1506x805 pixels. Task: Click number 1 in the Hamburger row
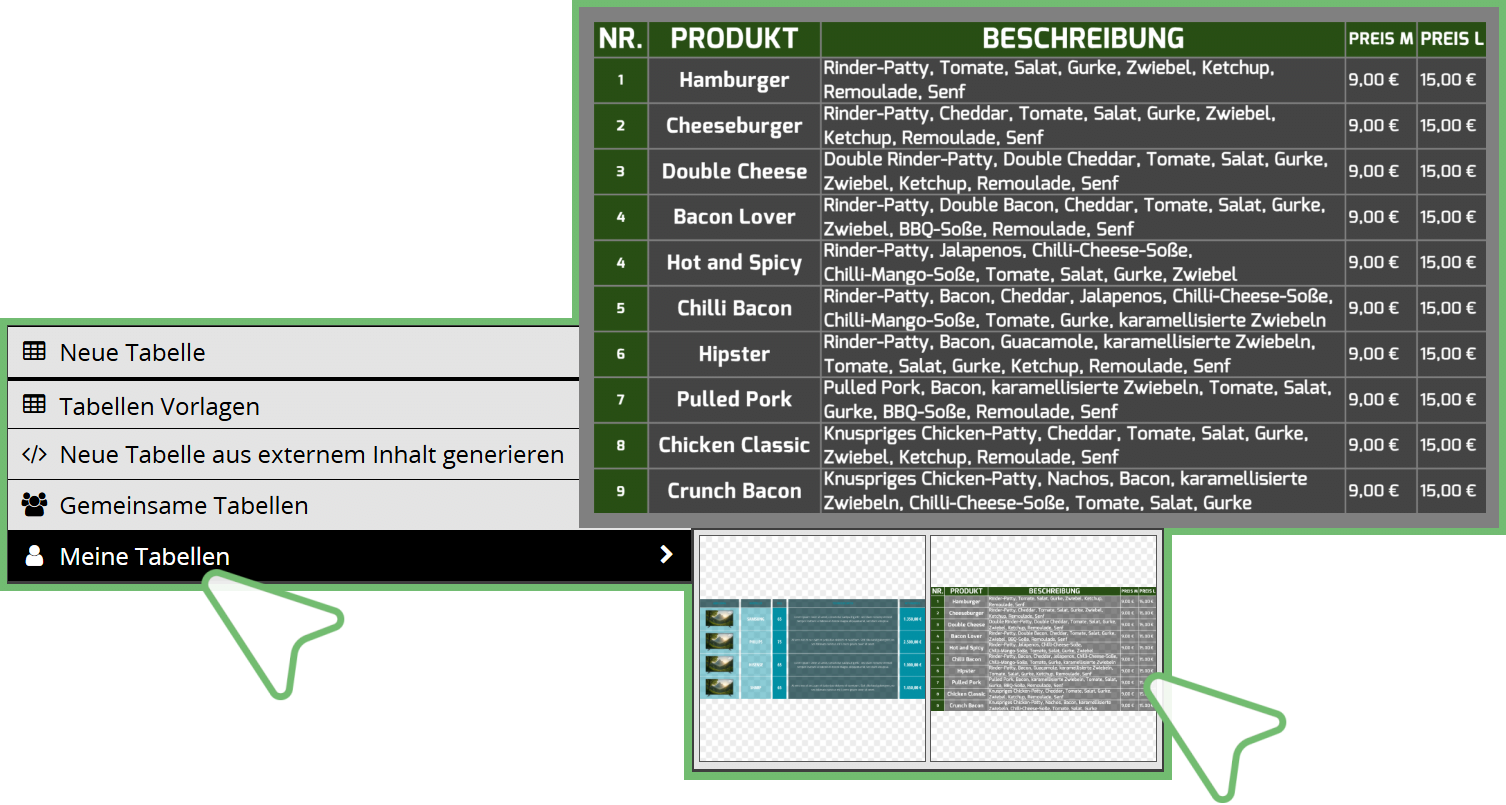coord(621,80)
